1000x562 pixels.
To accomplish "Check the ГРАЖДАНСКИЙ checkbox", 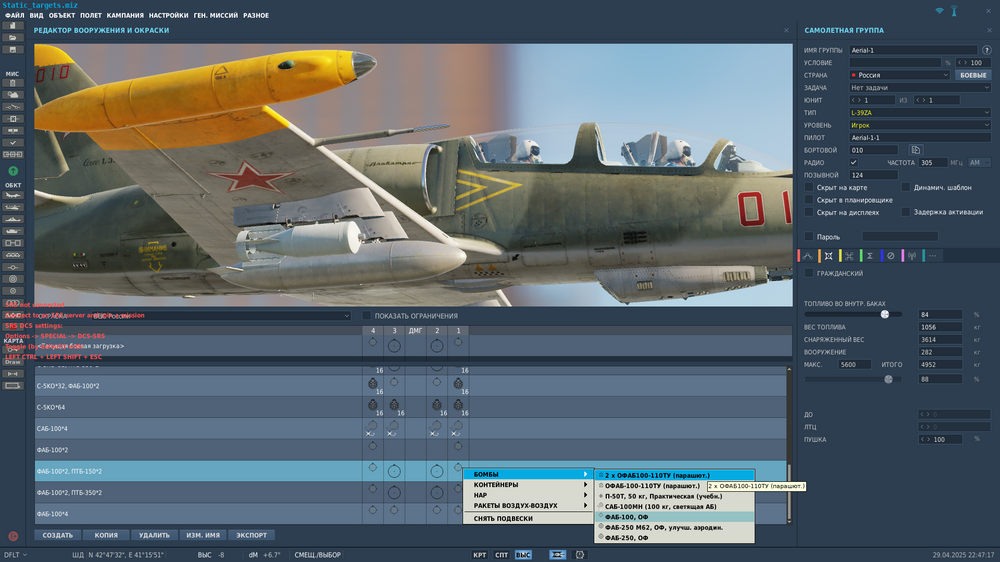I will pyautogui.click(x=809, y=273).
